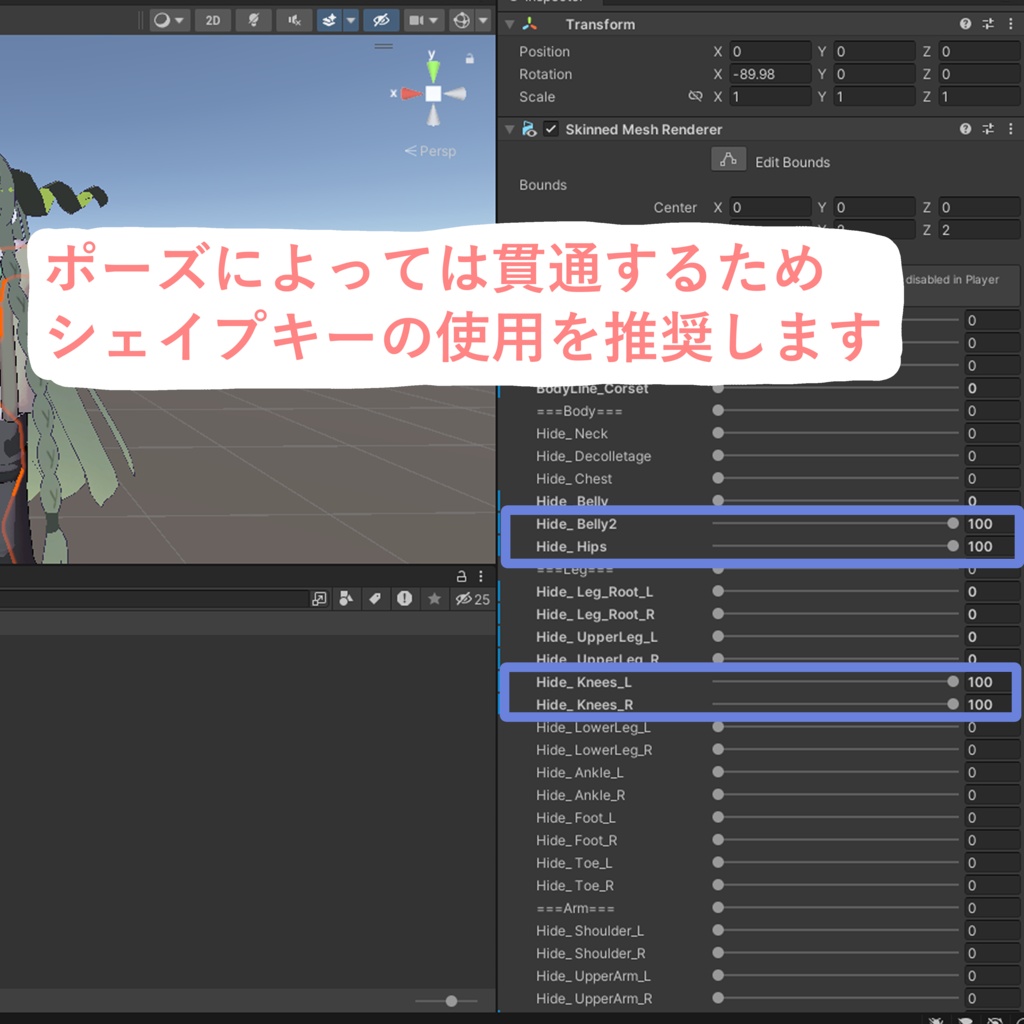Click the Hide_LowerLeg_R slider
This screenshot has height=1024, width=1024.
[835, 750]
